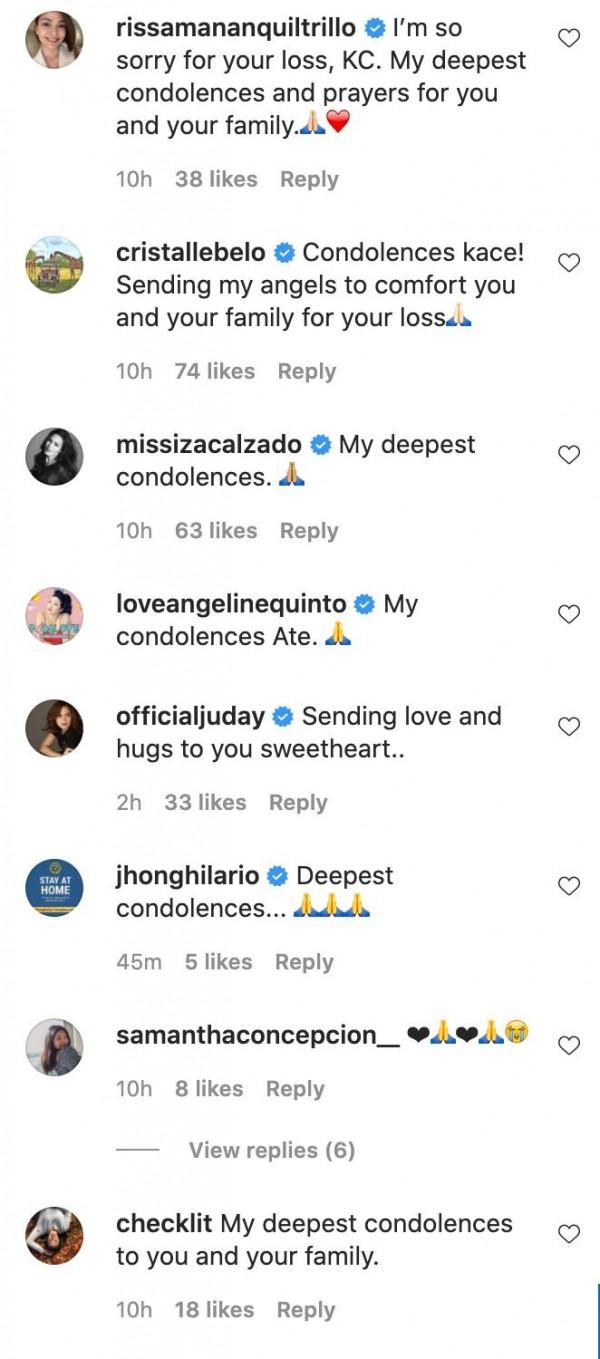Heart checklit's condolences comment

pos(568,1234)
